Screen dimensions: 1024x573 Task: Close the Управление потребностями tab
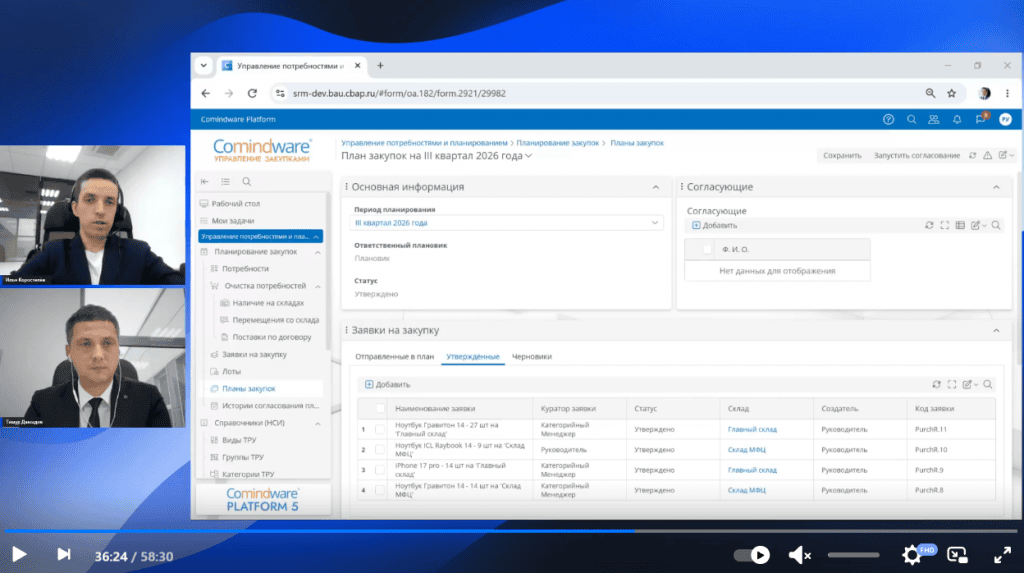pyautogui.click(x=357, y=65)
